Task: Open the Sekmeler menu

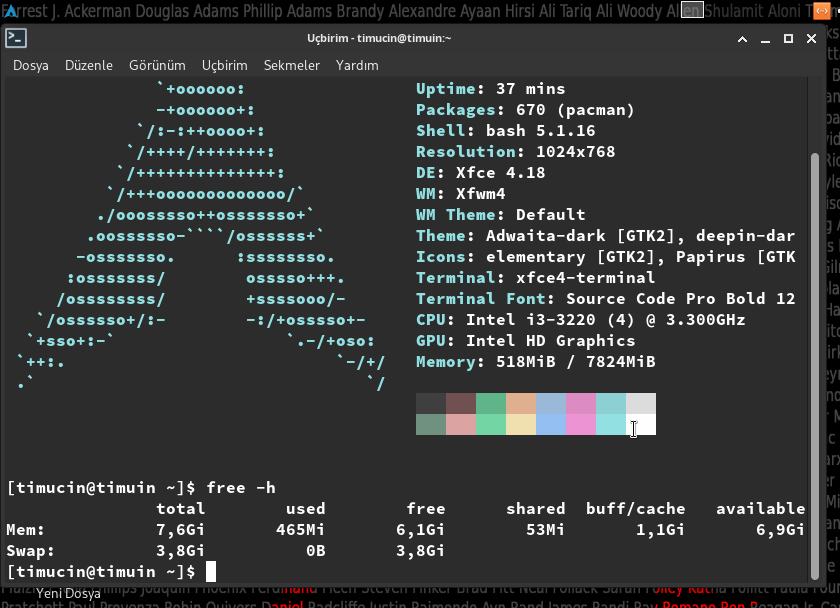Action: (x=291, y=65)
